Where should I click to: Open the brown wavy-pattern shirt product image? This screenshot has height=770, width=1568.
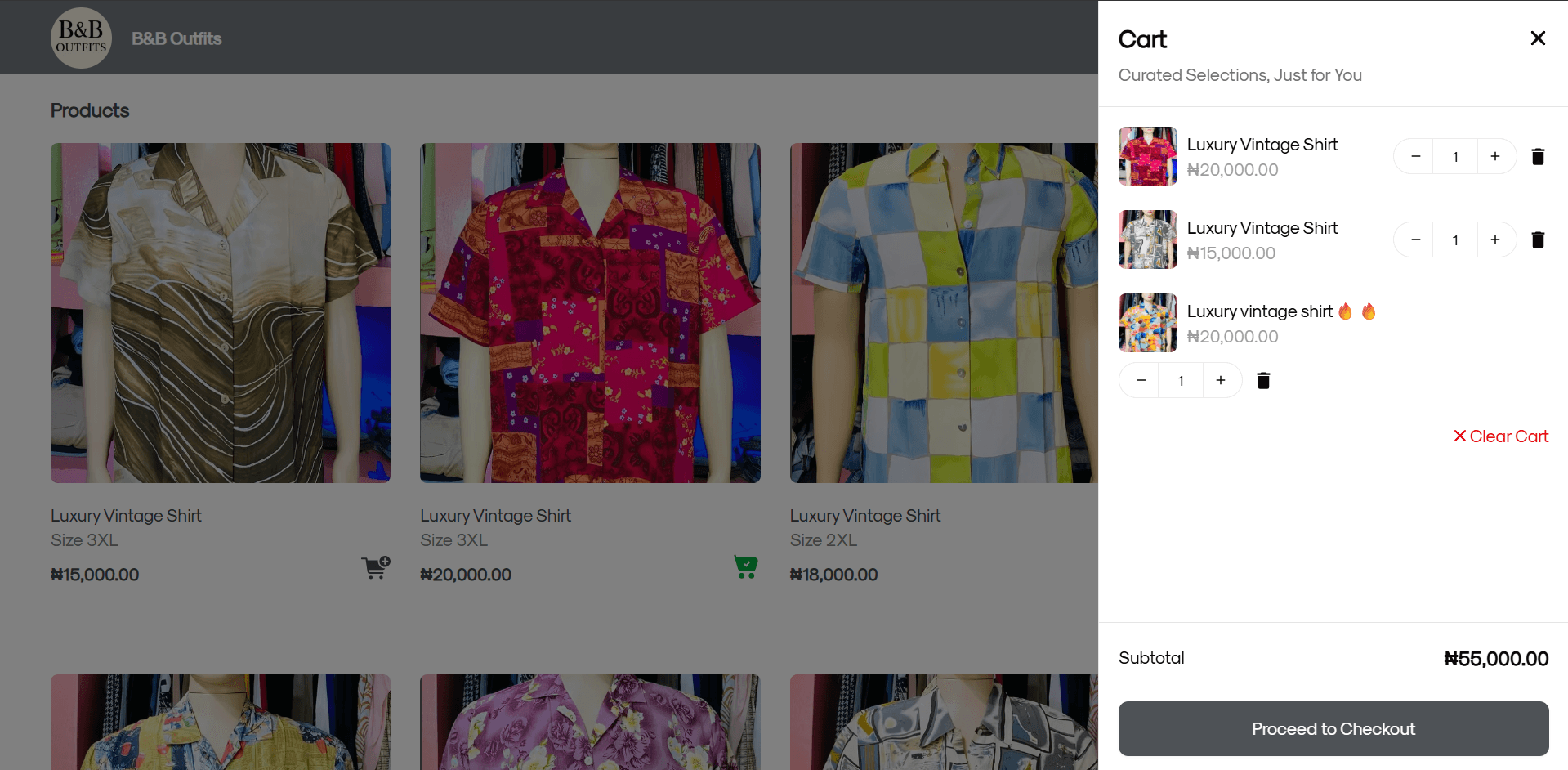click(221, 313)
